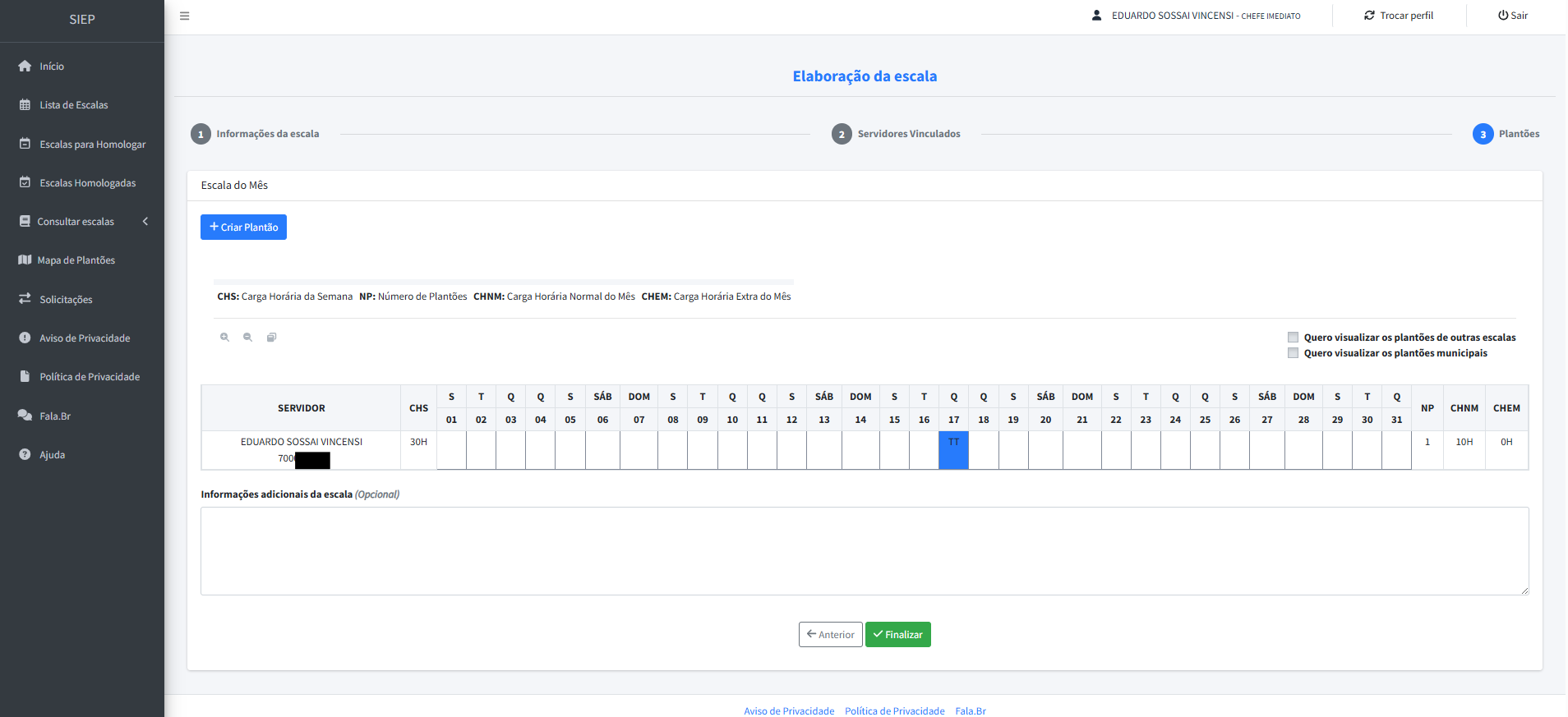Viewport: 1568px width, 717px height.
Task: Select the blue TT shift cell on day 17
Action: pos(953,451)
